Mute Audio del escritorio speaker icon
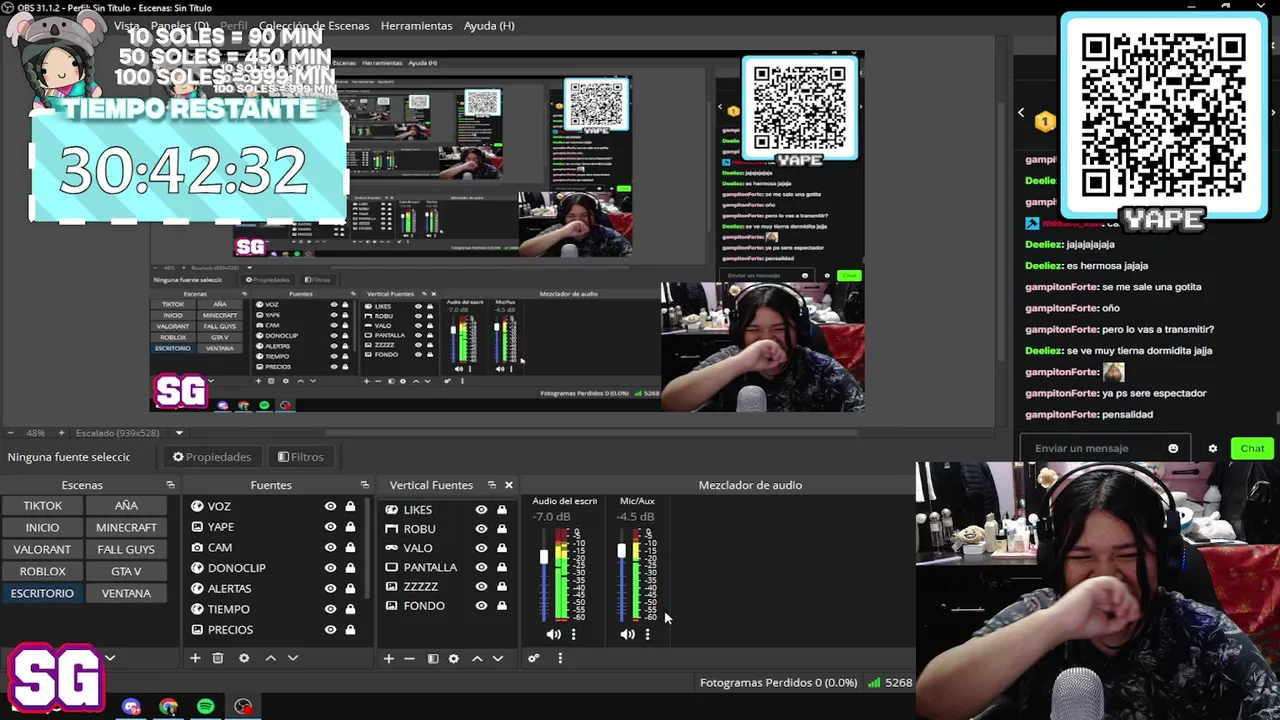This screenshot has width=1280, height=720. coord(553,634)
